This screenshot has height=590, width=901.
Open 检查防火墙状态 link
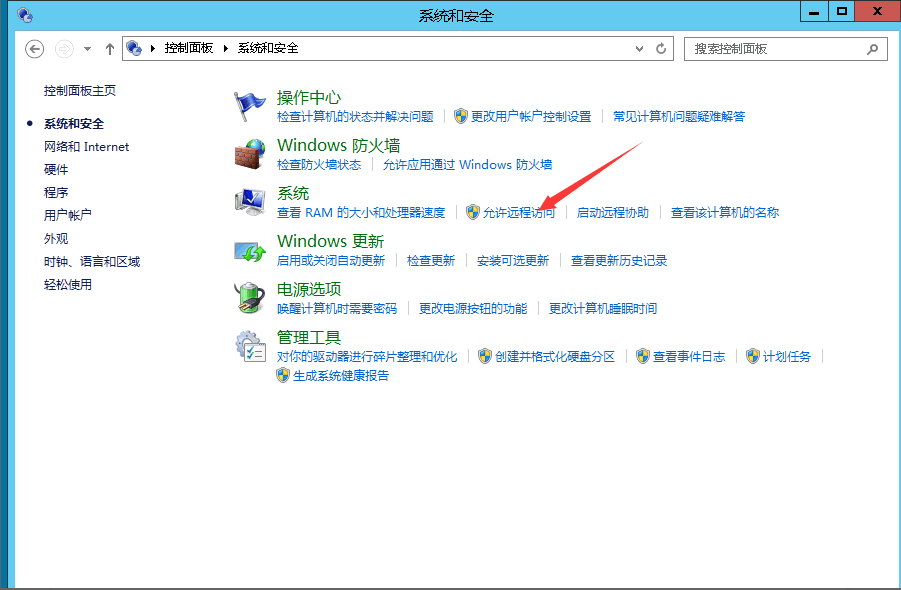(319, 165)
